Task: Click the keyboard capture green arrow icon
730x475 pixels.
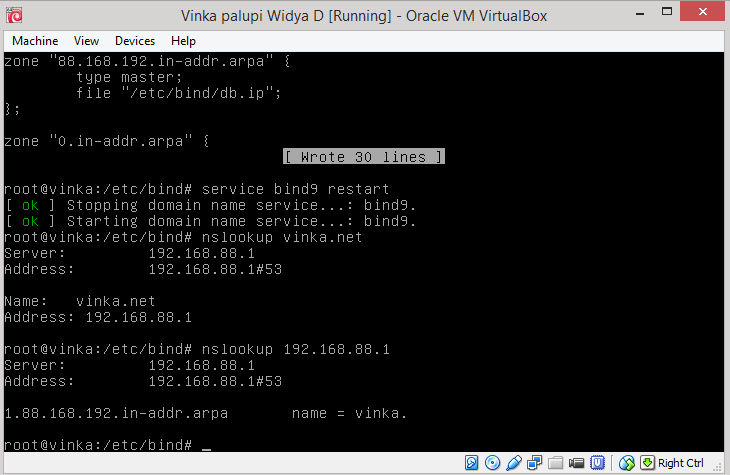Action: tap(647, 463)
